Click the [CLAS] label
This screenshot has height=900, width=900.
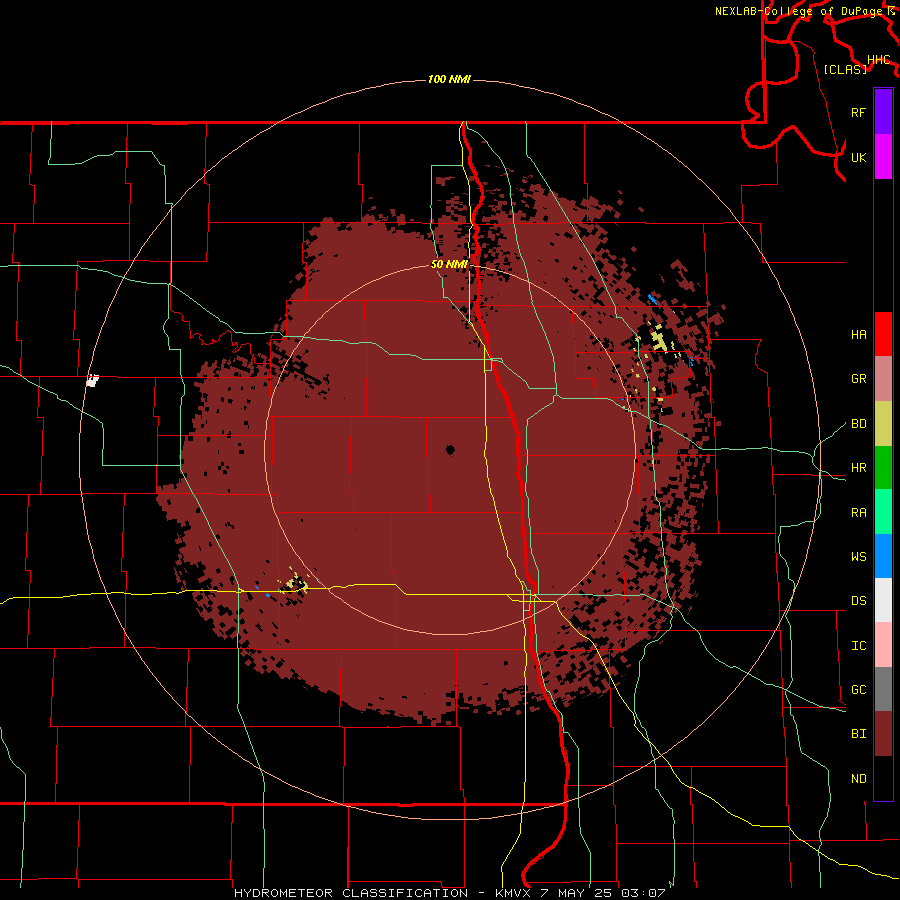pos(845,69)
